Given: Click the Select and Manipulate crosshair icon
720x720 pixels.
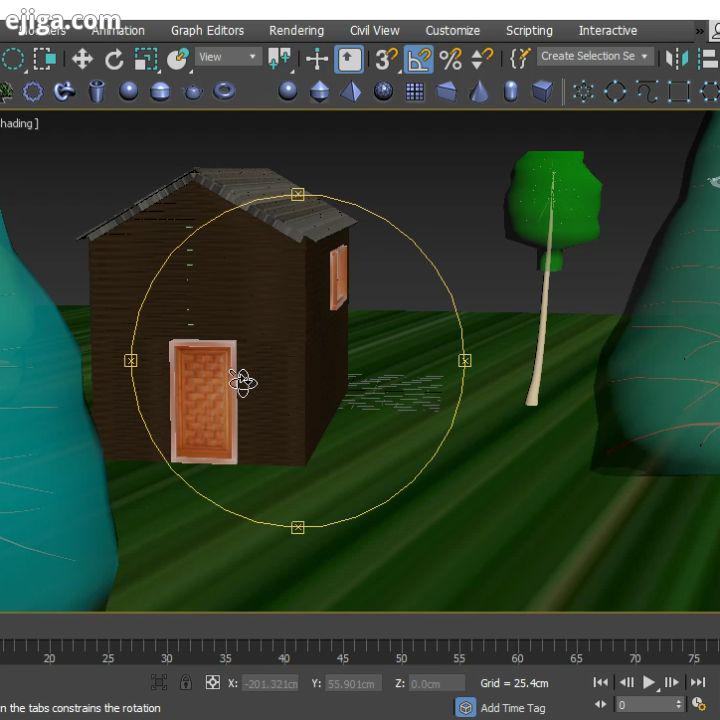Looking at the screenshot, I should (317, 59).
